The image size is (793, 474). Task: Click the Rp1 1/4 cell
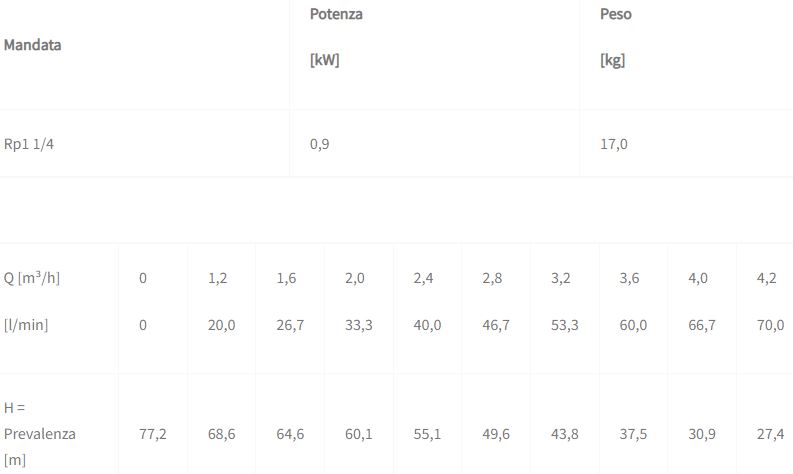(28, 144)
